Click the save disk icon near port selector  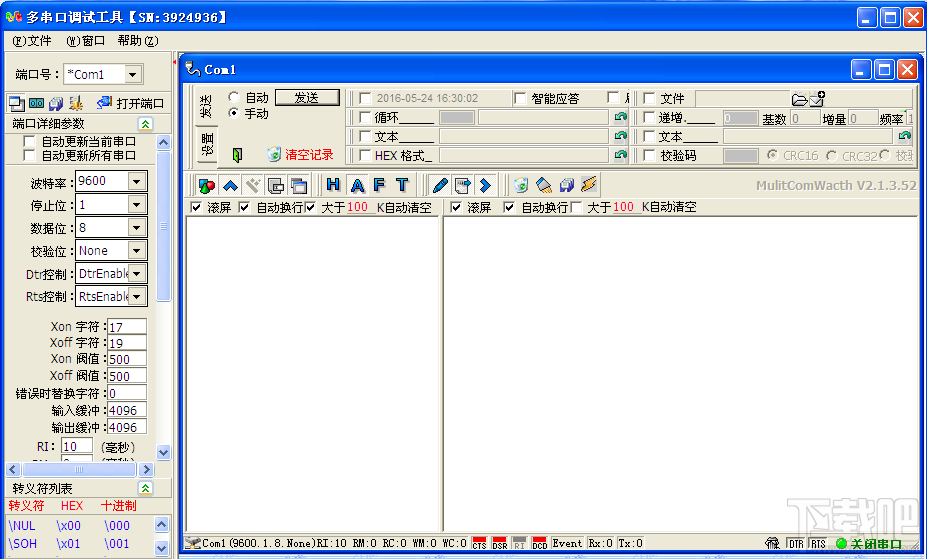pyautogui.click(x=56, y=103)
